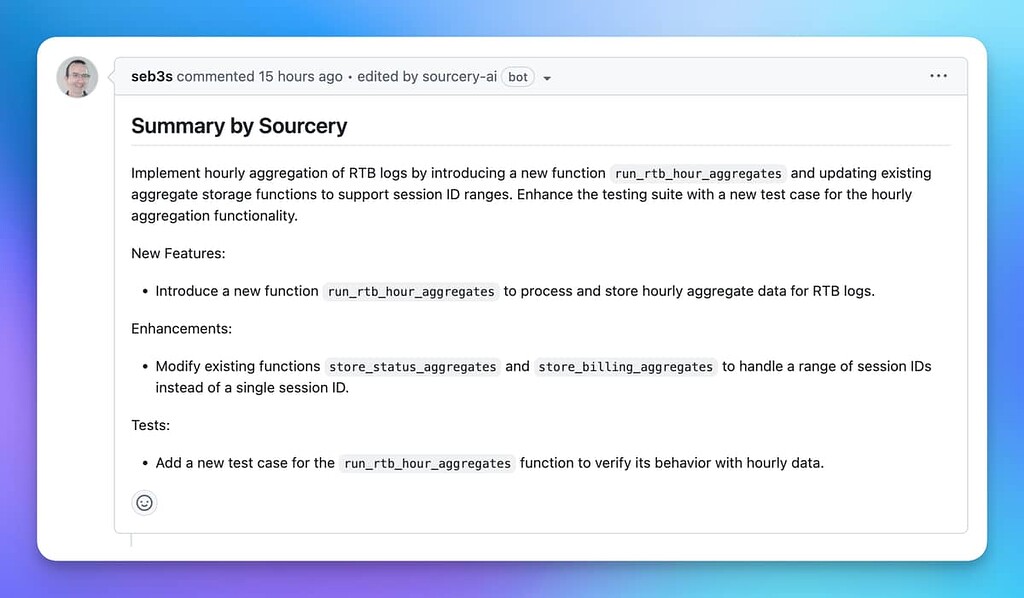Click the bot label badge
This screenshot has height=598, width=1024.
point(517,77)
